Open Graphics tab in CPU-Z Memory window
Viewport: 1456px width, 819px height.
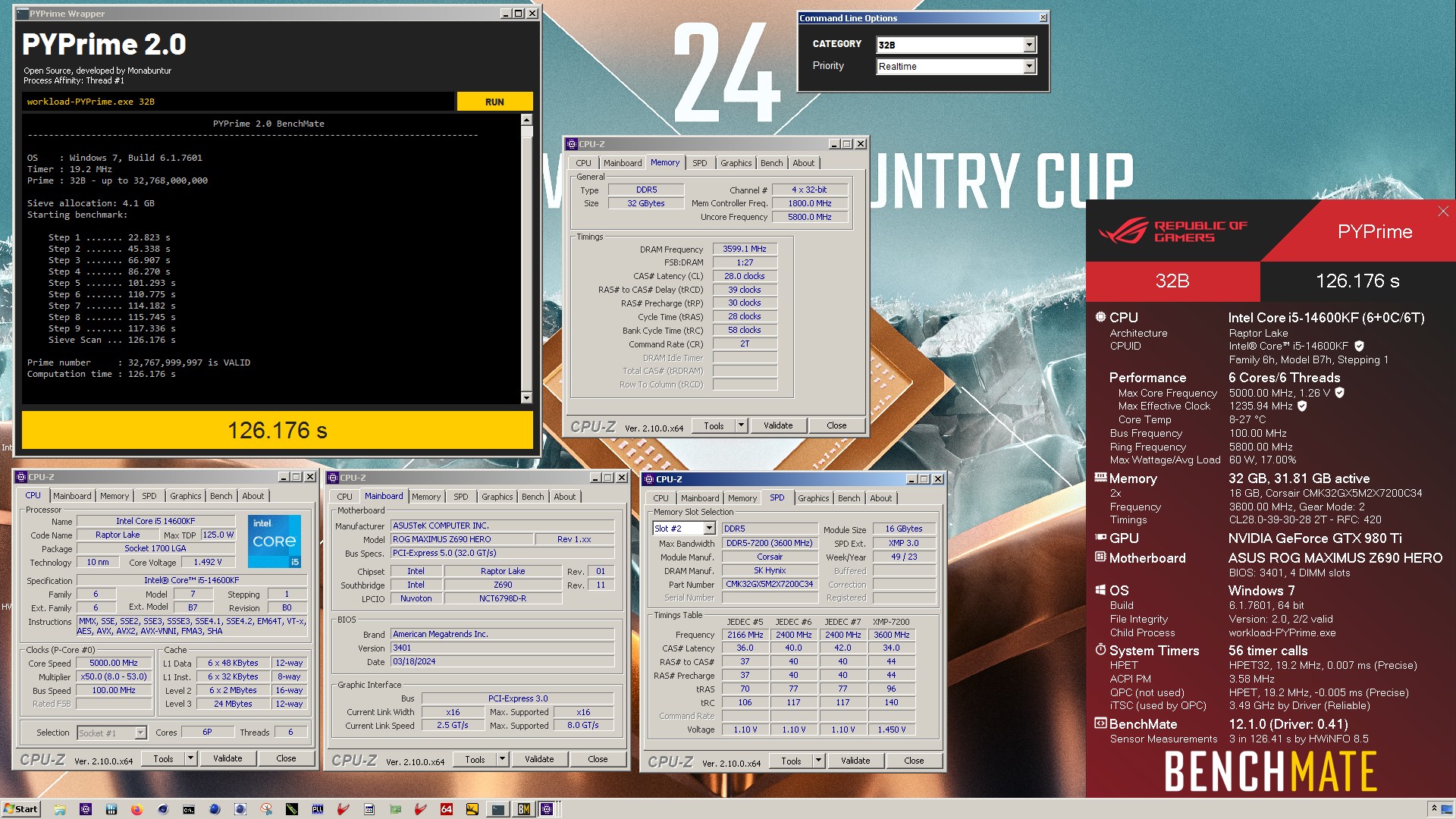(x=736, y=163)
